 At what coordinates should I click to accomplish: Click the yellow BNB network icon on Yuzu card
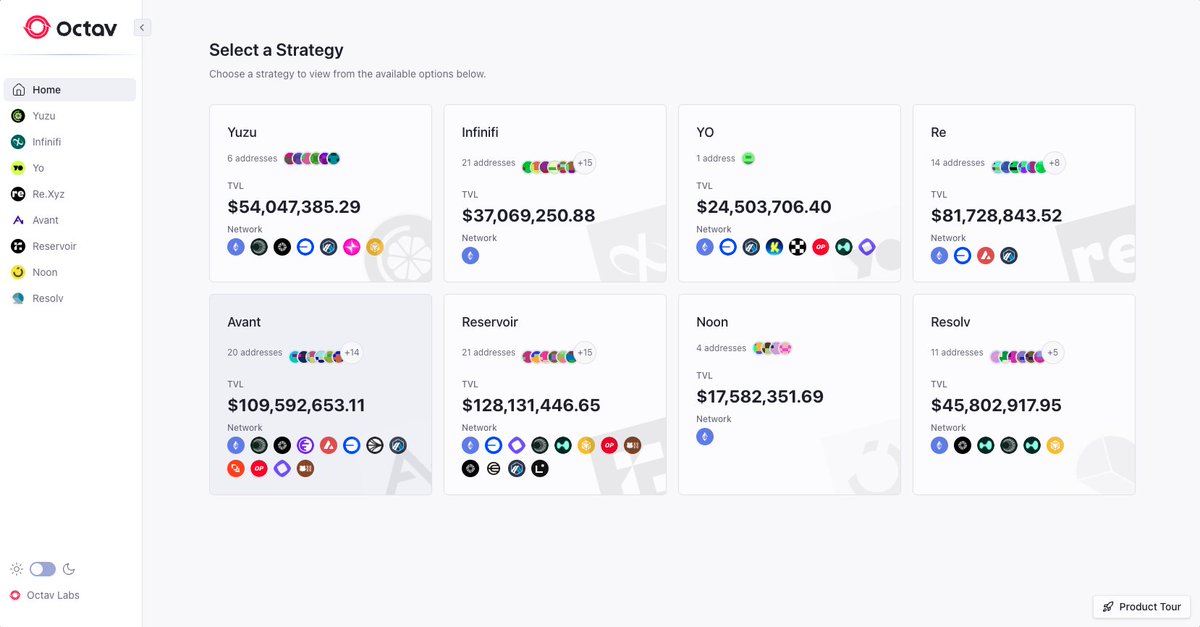point(375,247)
